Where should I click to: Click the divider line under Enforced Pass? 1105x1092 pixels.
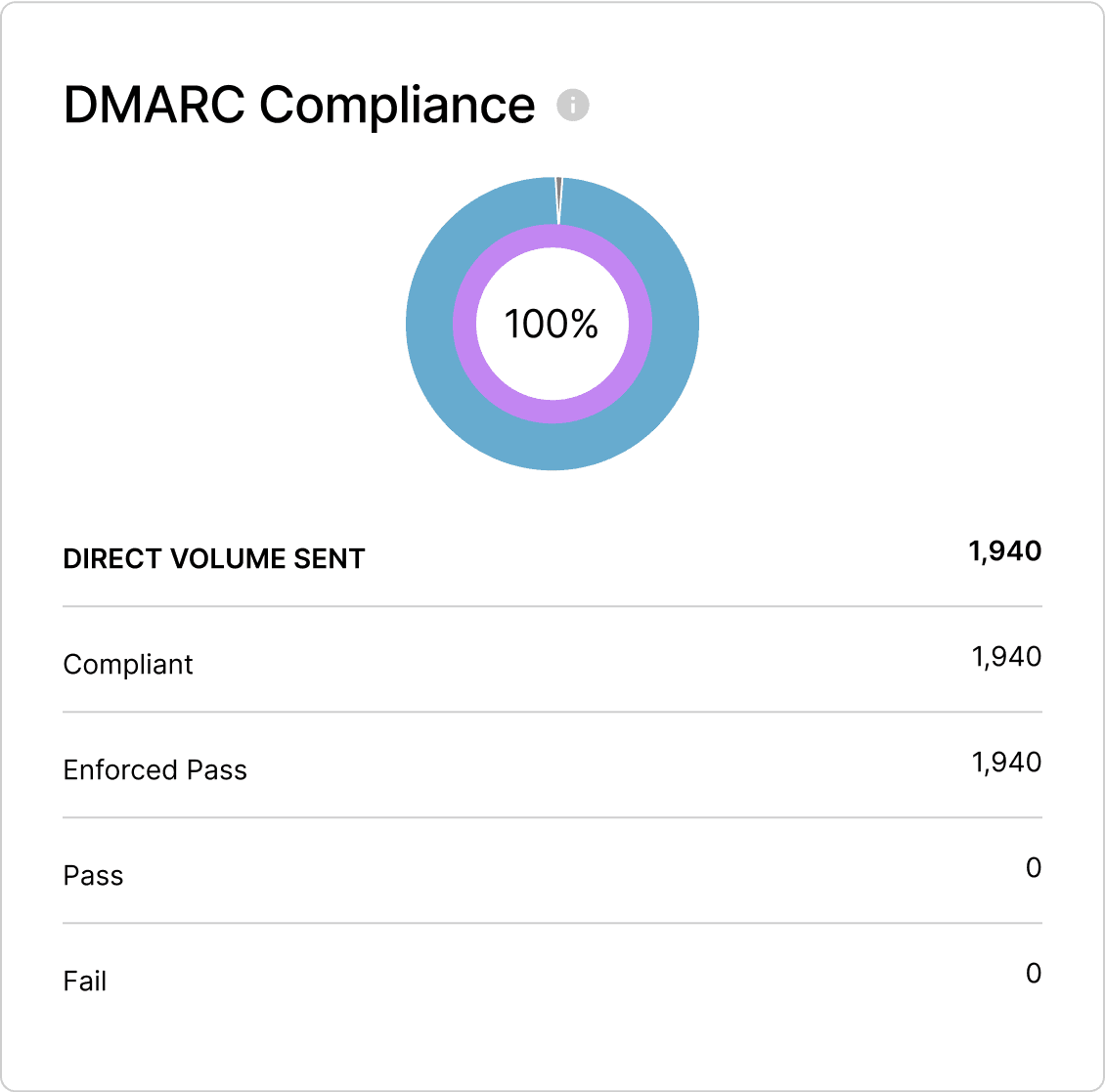(552, 817)
